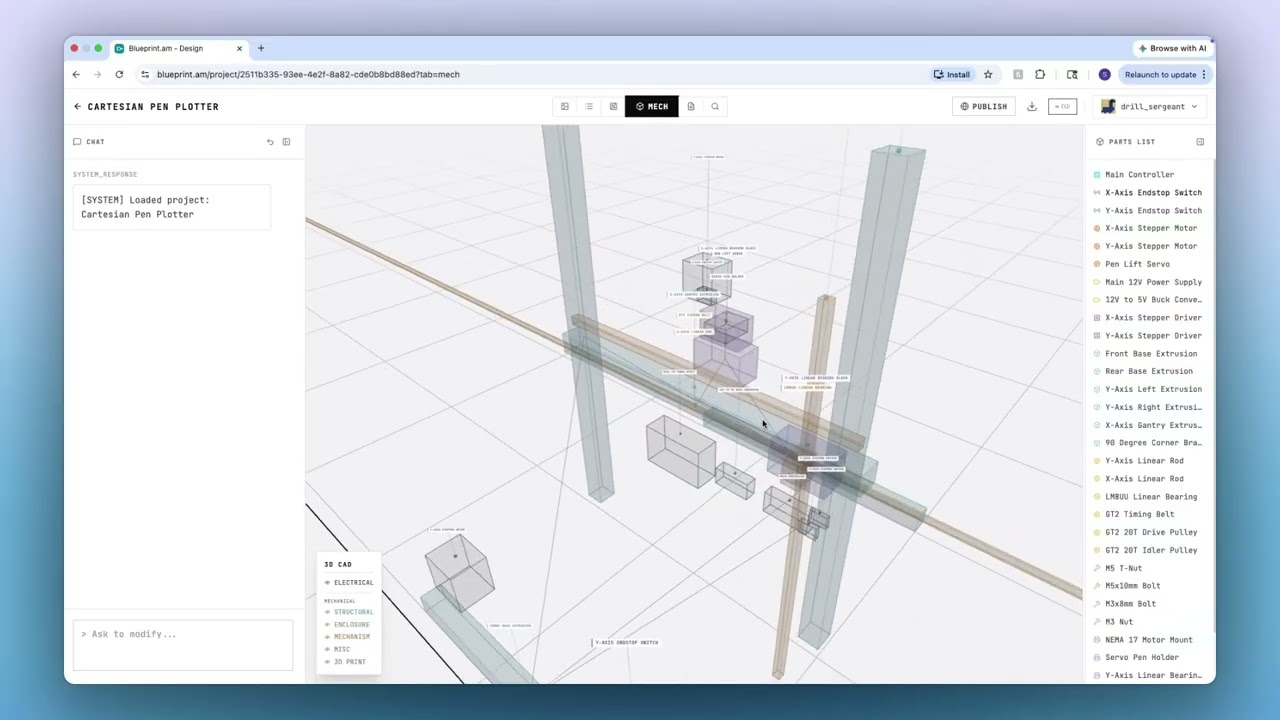Click the Main Controller part type icon
This screenshot has width=1280, height=720.
tap(1097, 175)
